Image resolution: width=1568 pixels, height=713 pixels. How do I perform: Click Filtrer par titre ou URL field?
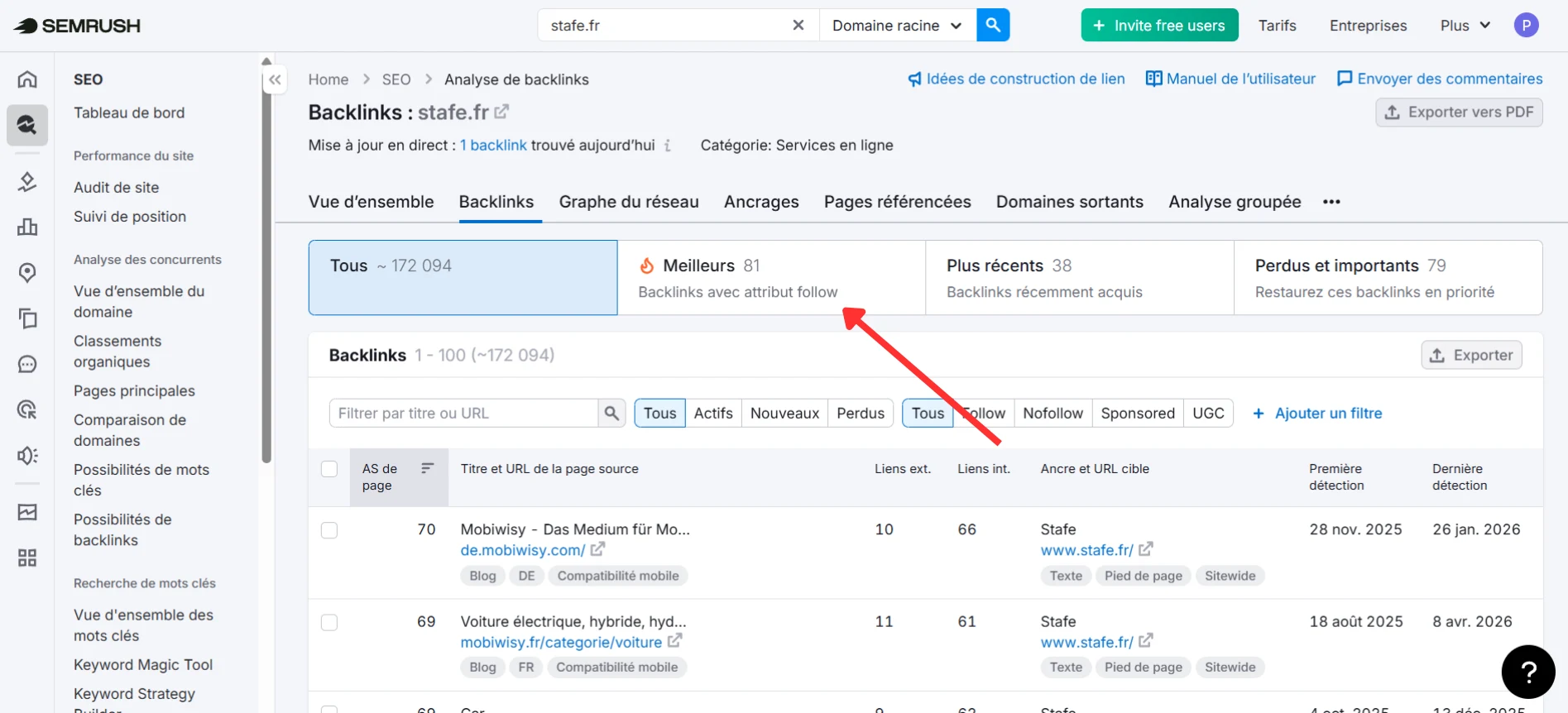[x=463, y=413]
